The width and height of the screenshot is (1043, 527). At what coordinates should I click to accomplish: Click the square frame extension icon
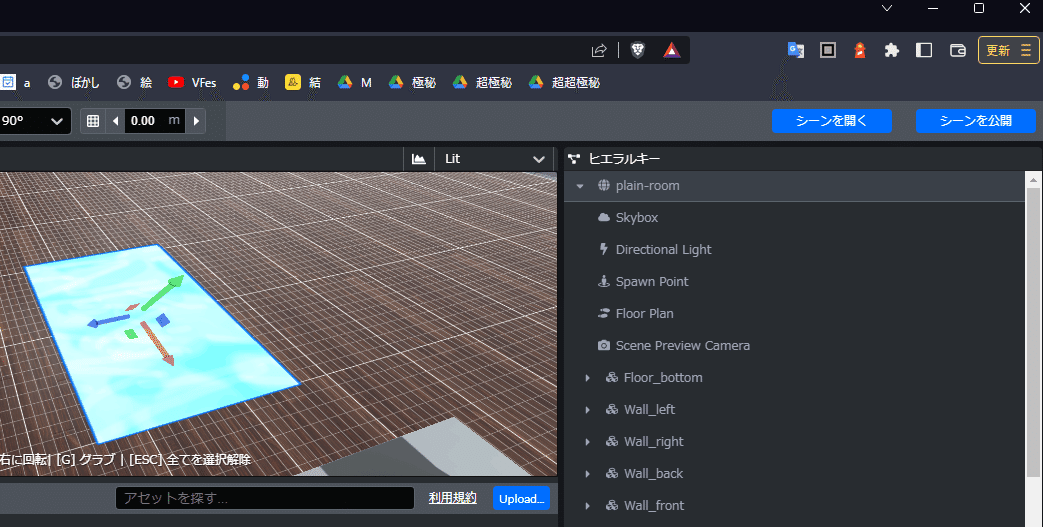click(x=827, y=50)
